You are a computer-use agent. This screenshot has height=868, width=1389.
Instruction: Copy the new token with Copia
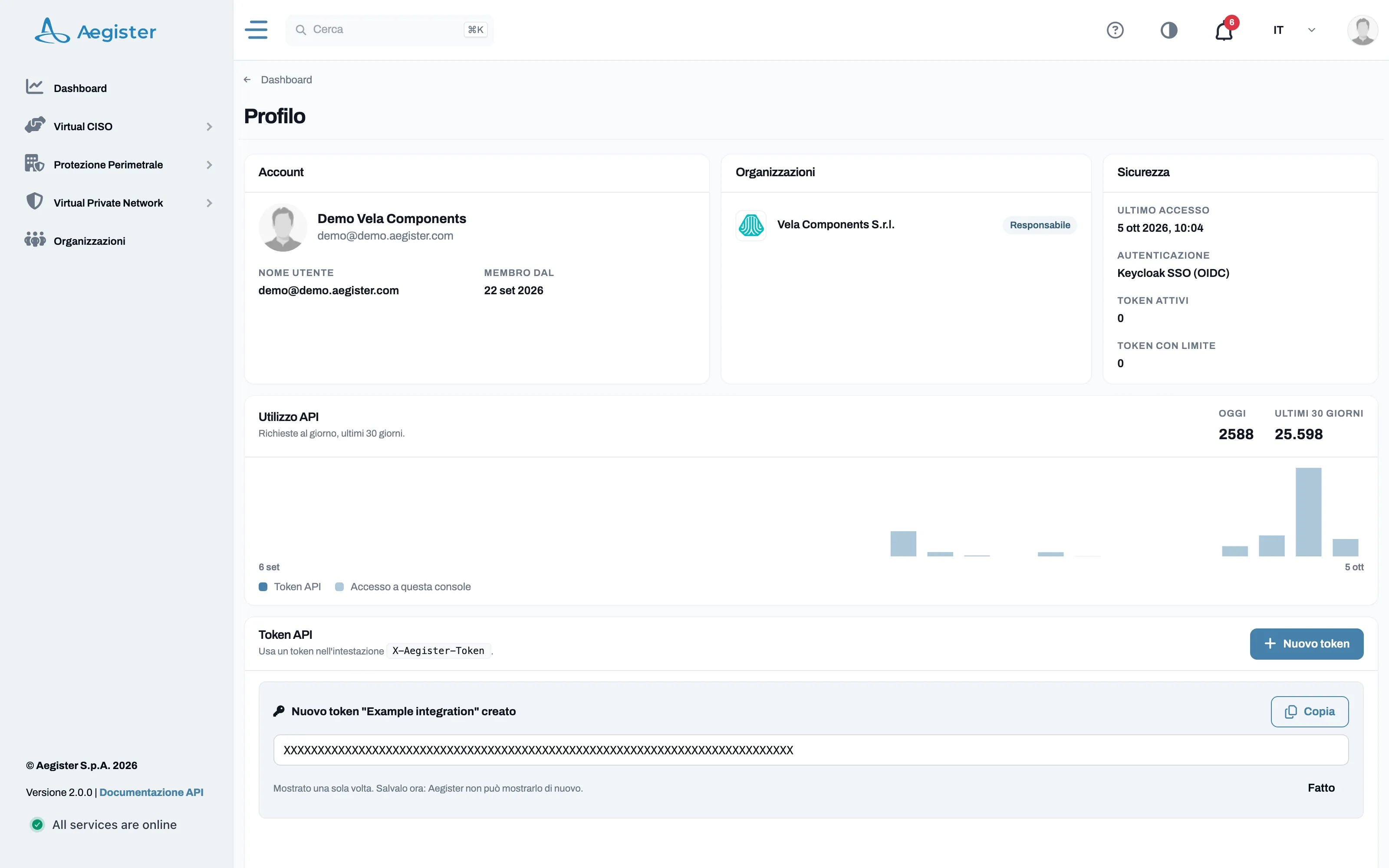coord(1309,711)
